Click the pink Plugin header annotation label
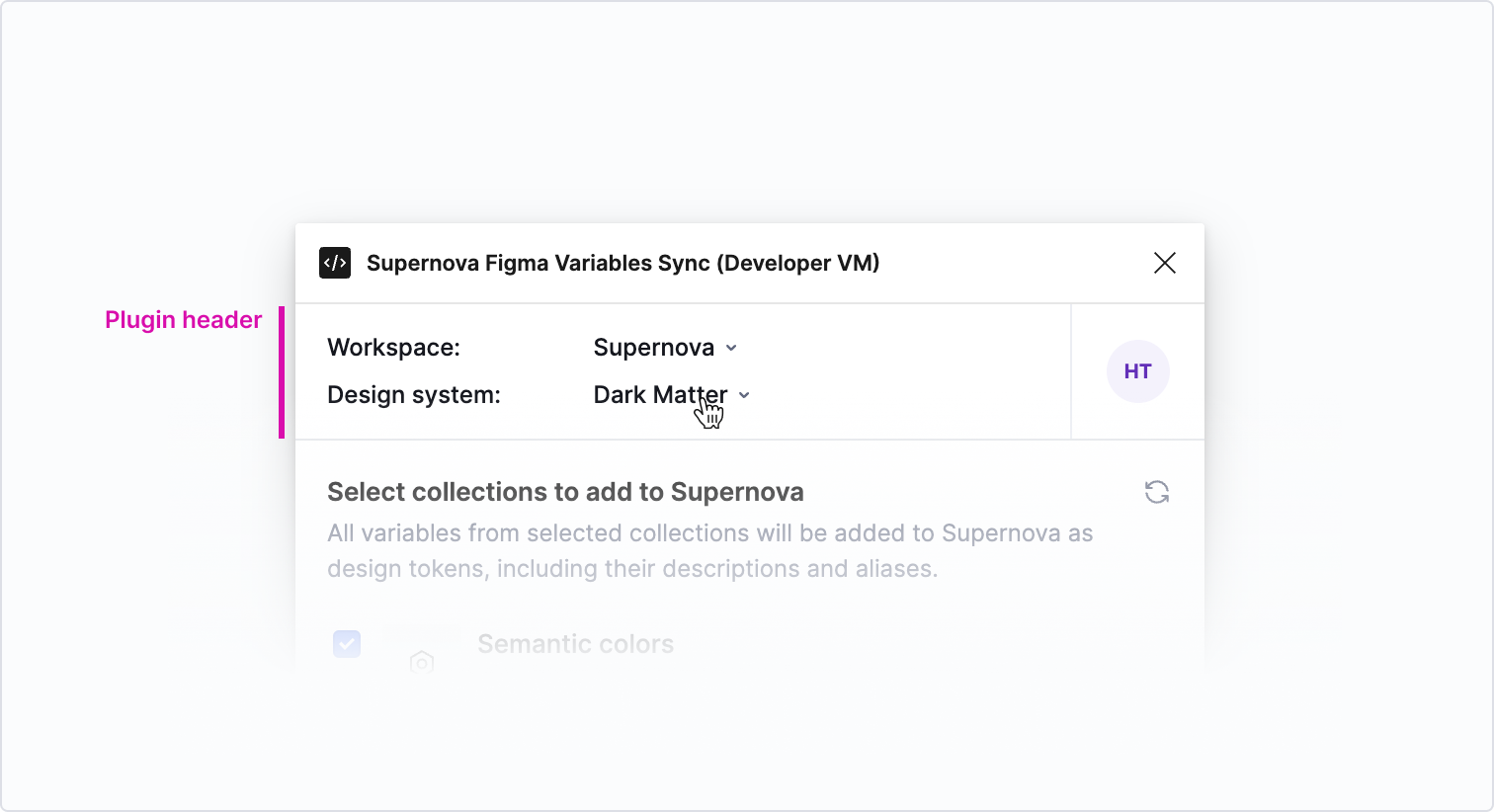 [183, 320]
